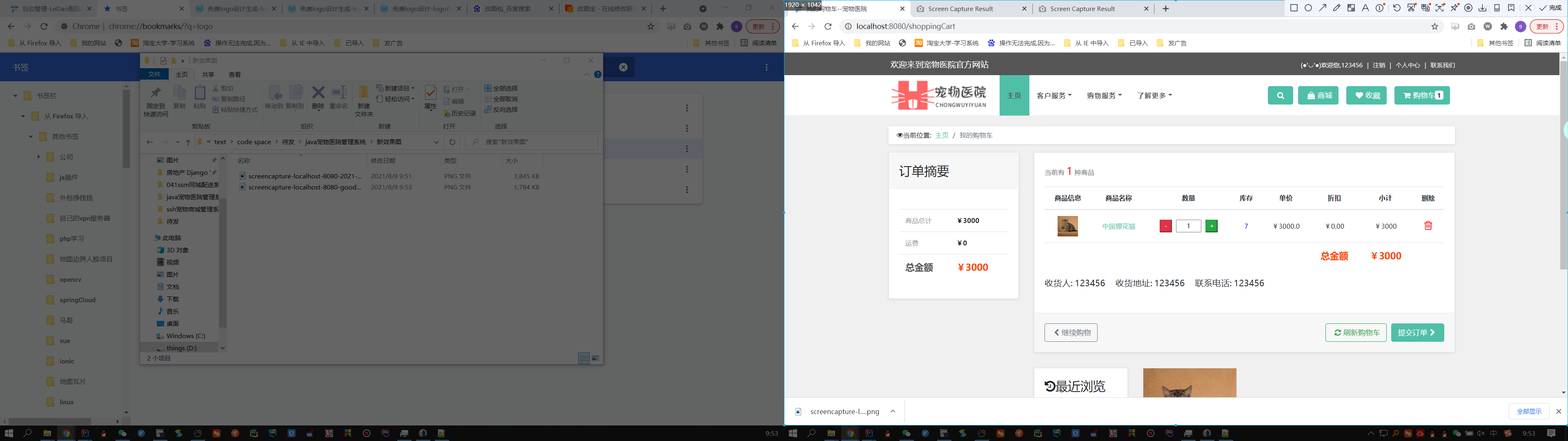Open the 购物服务 dropdown menu
The width and height of the screenshot is (1568, 441).
(1104, 95)
